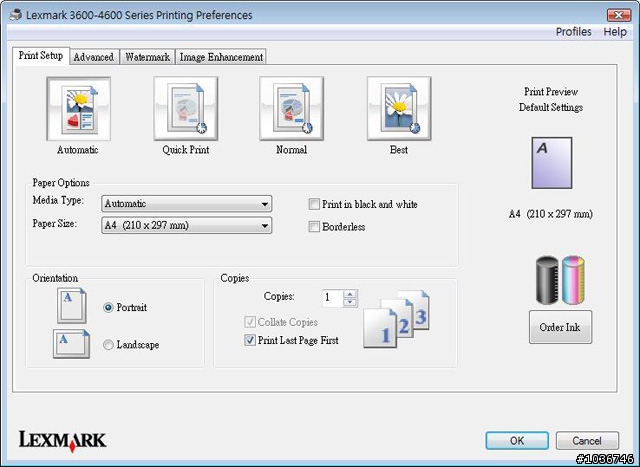
Task: Confirm settings with the OK button
Action: click(517, 440)
